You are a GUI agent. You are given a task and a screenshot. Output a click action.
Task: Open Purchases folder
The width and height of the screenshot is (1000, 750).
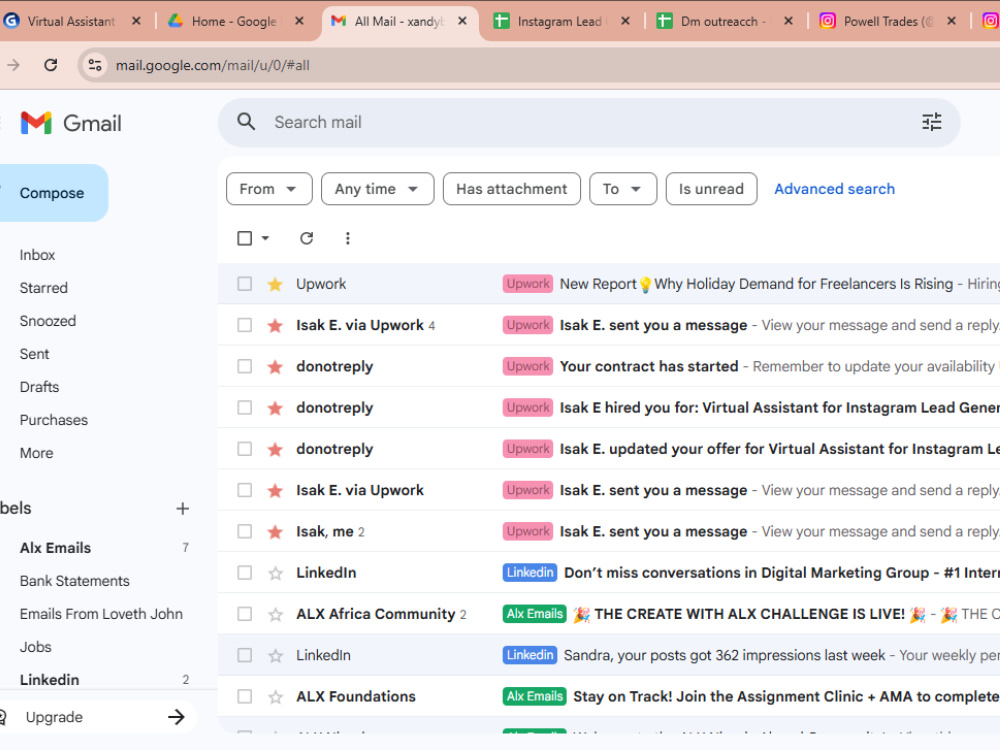54,420
